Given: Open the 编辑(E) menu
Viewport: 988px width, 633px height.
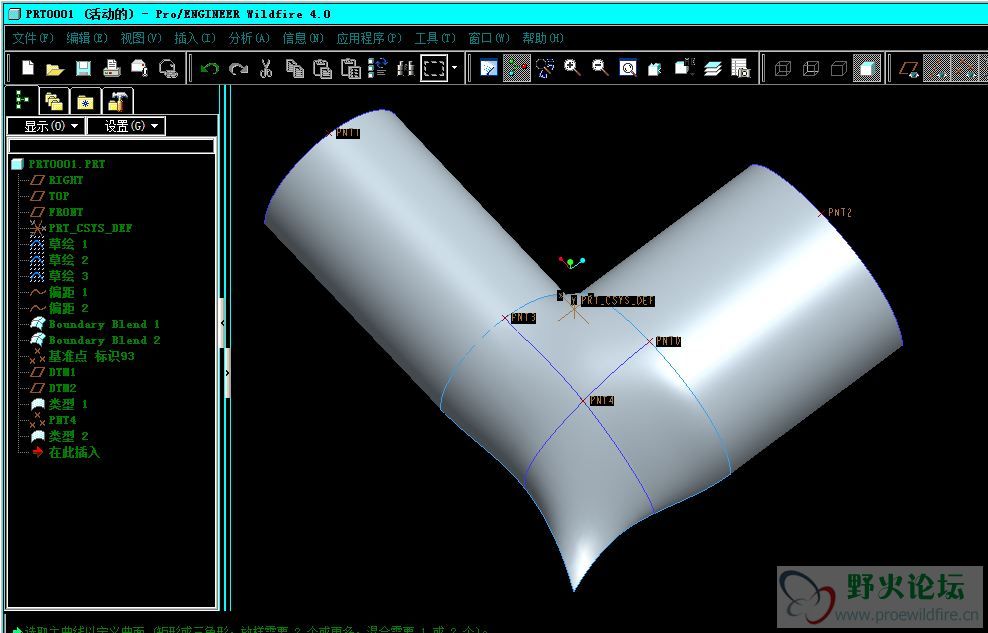Looking at the screenshot, I should coord(88,38).
